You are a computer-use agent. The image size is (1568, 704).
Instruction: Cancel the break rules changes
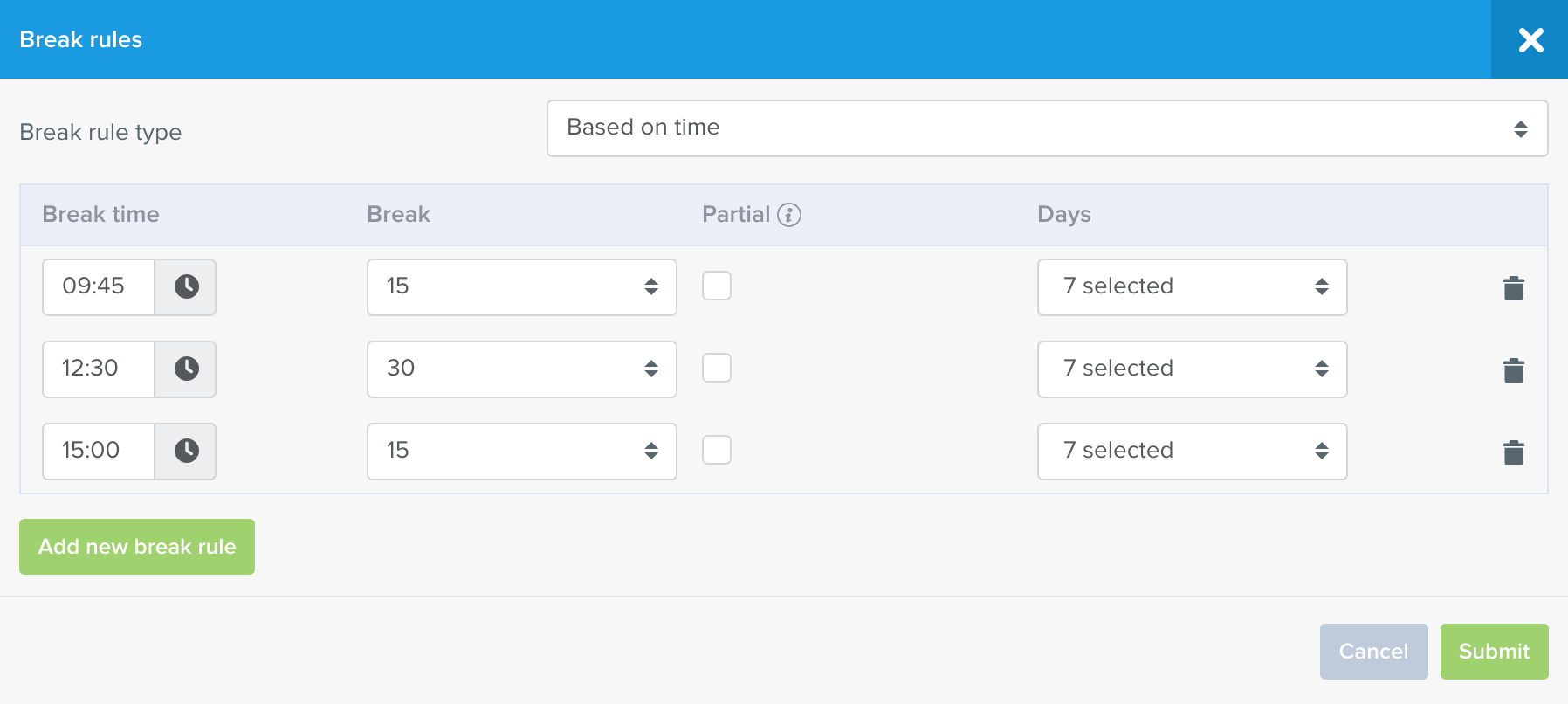1373,652
